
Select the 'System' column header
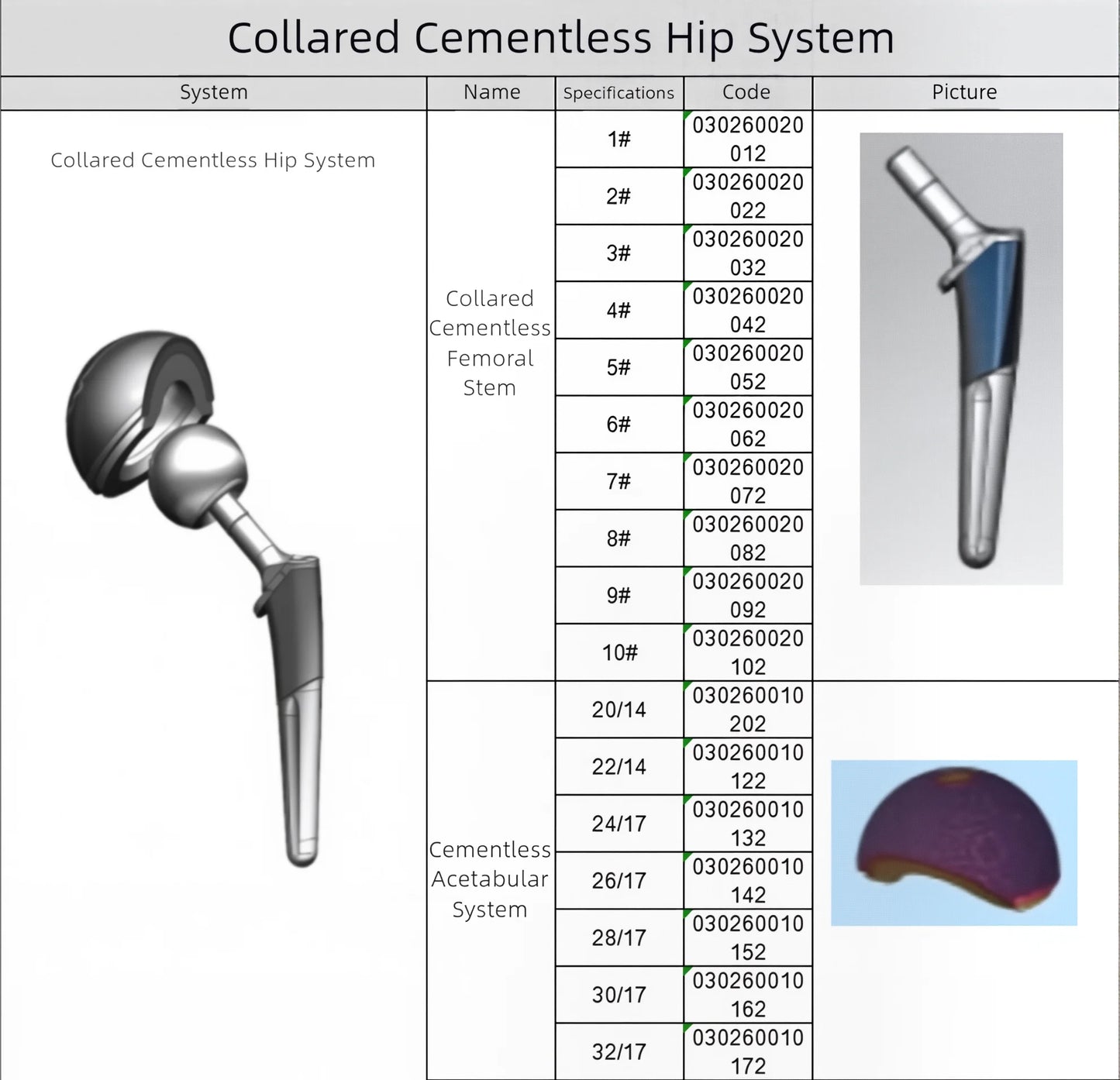[214, 93]
